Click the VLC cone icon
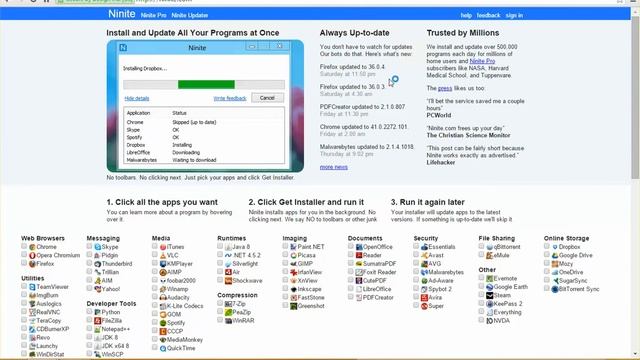The image size is (640, 360). [163, 256]
